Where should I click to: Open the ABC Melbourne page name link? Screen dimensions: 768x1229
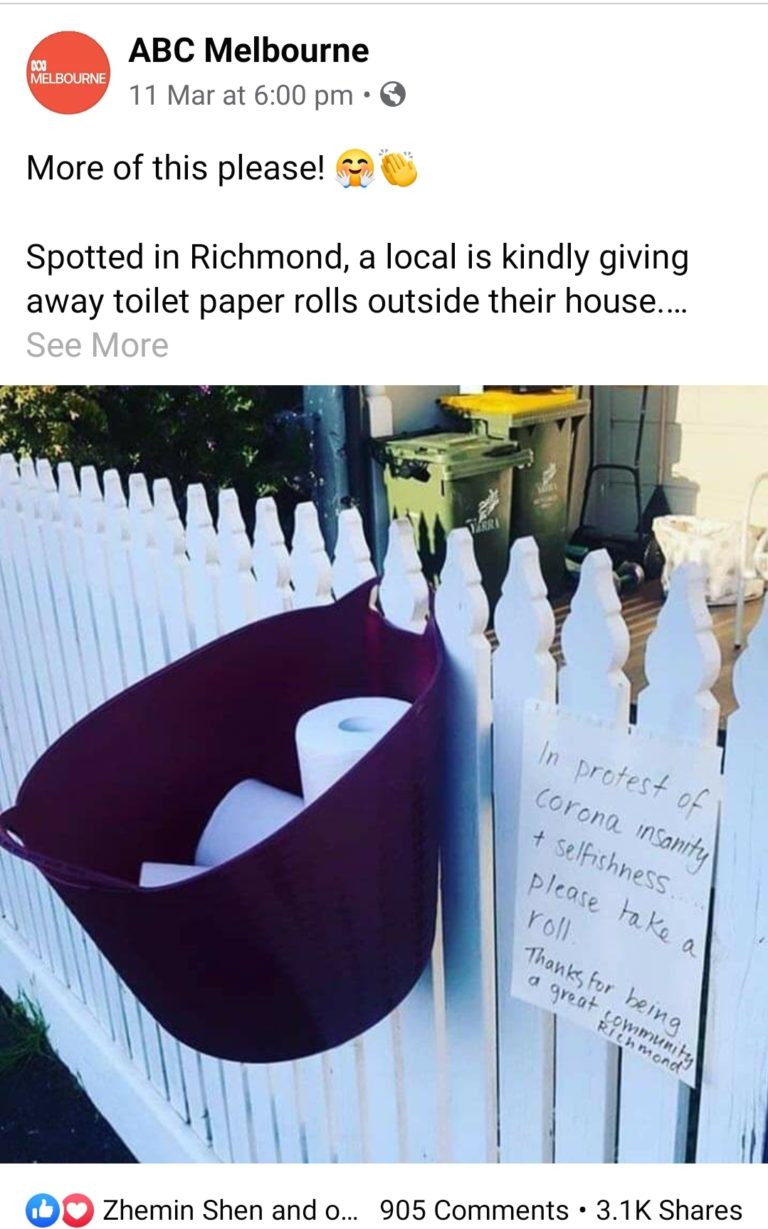(x=249, y=50)
